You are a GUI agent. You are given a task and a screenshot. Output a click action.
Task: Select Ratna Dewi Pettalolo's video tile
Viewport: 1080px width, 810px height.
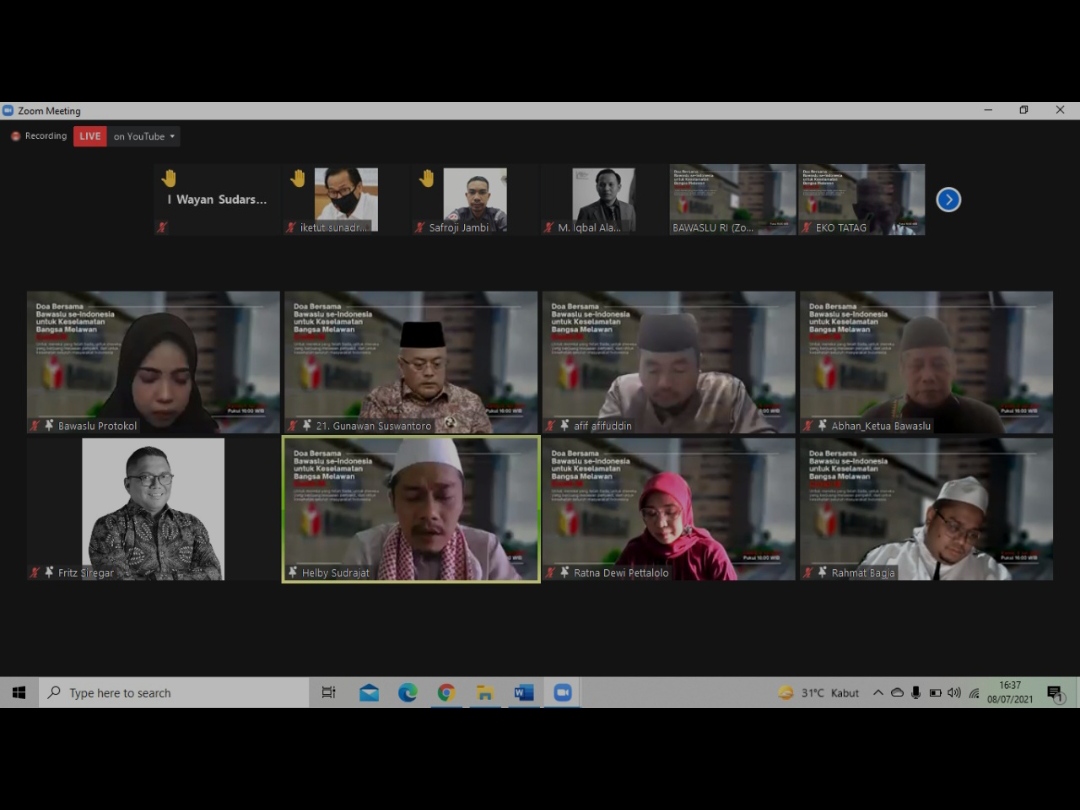tap(668, 509)
